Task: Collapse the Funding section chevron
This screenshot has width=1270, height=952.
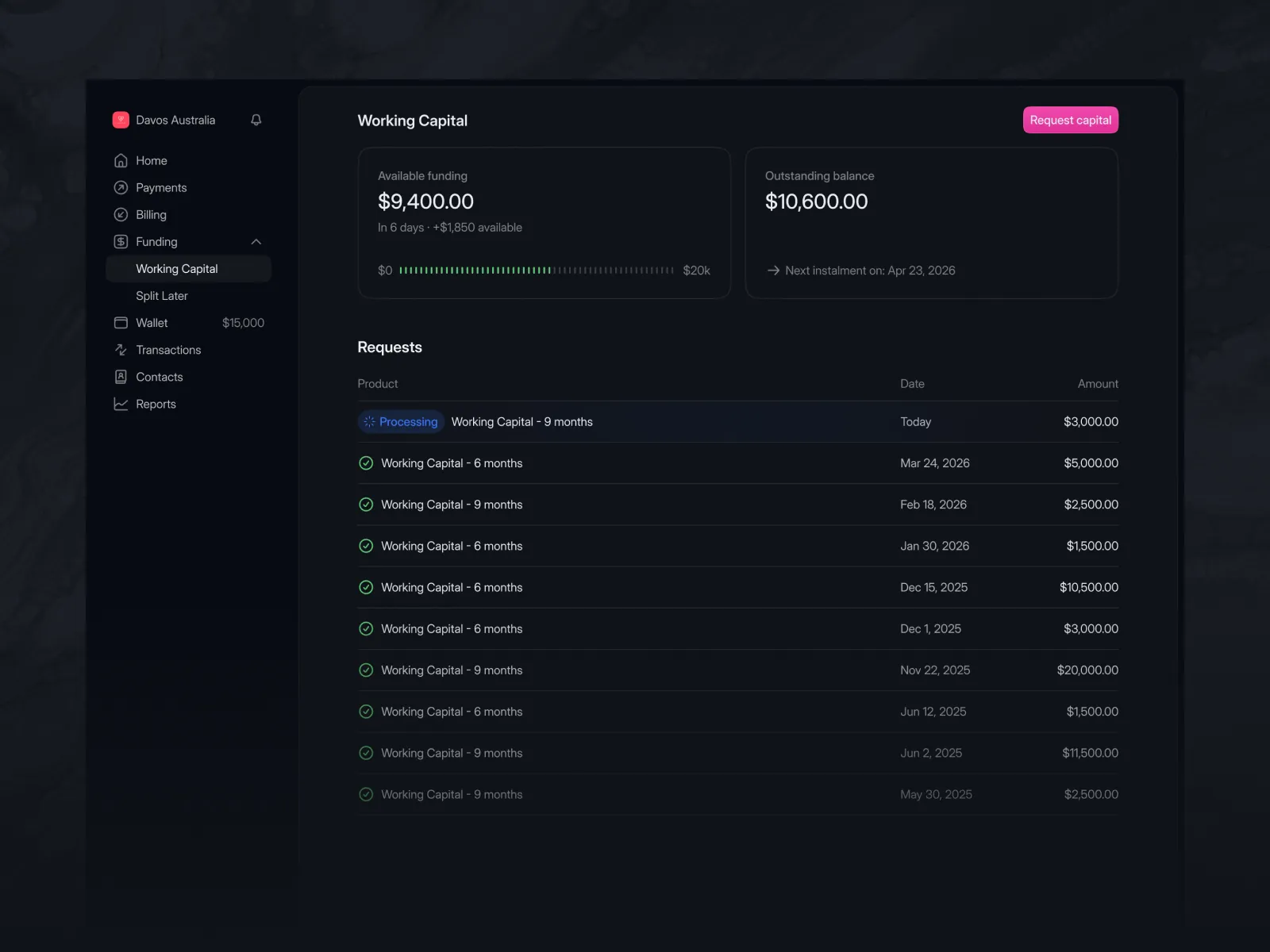Action: pyautogui.click(x=256, y=242)
